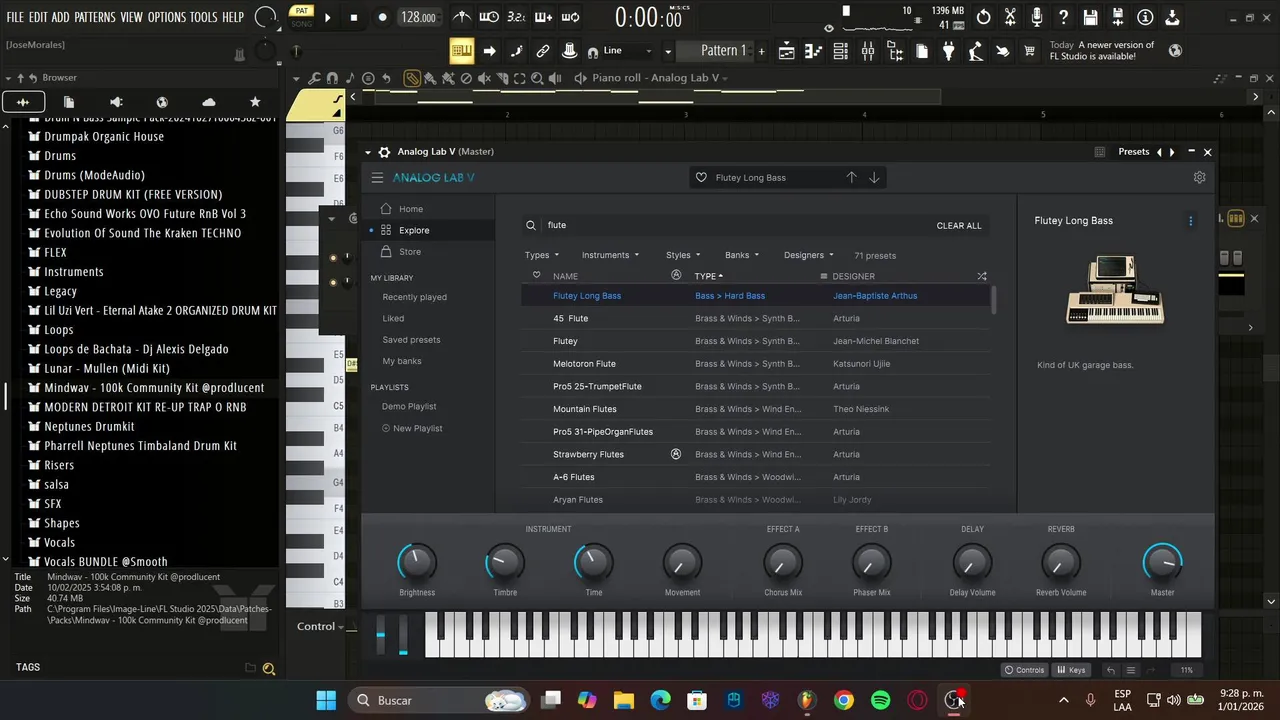Click the piano roll magnet snap icon
1280x720 pixels.
click(332, 78)
